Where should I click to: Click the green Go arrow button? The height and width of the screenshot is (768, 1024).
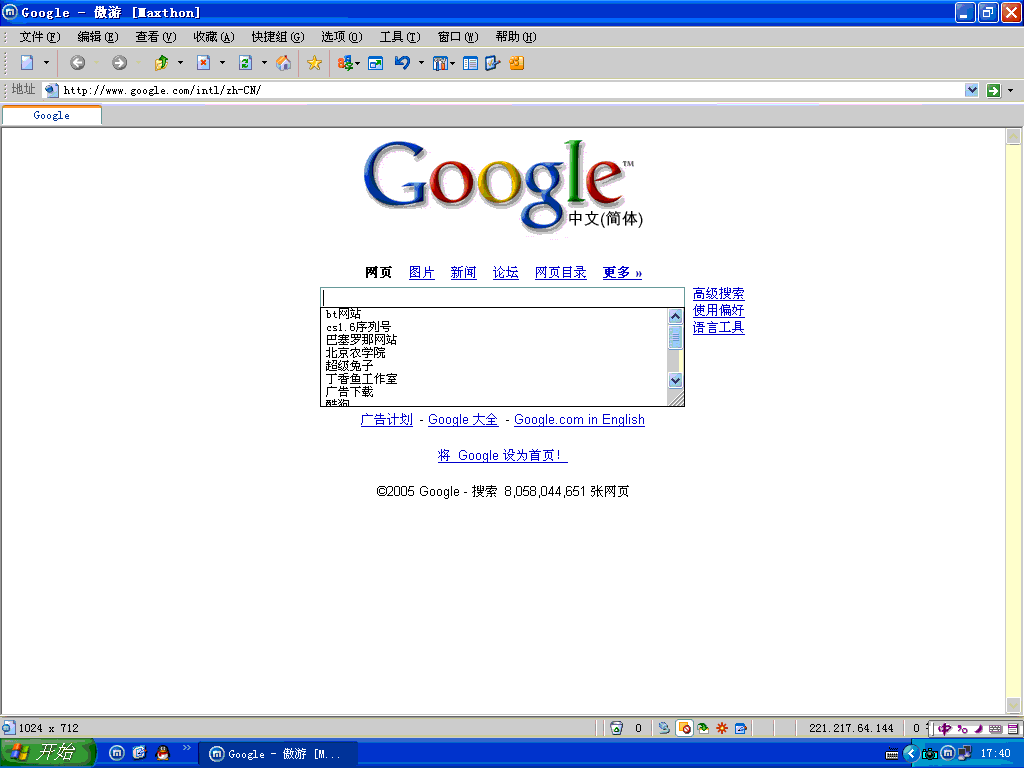993,90
